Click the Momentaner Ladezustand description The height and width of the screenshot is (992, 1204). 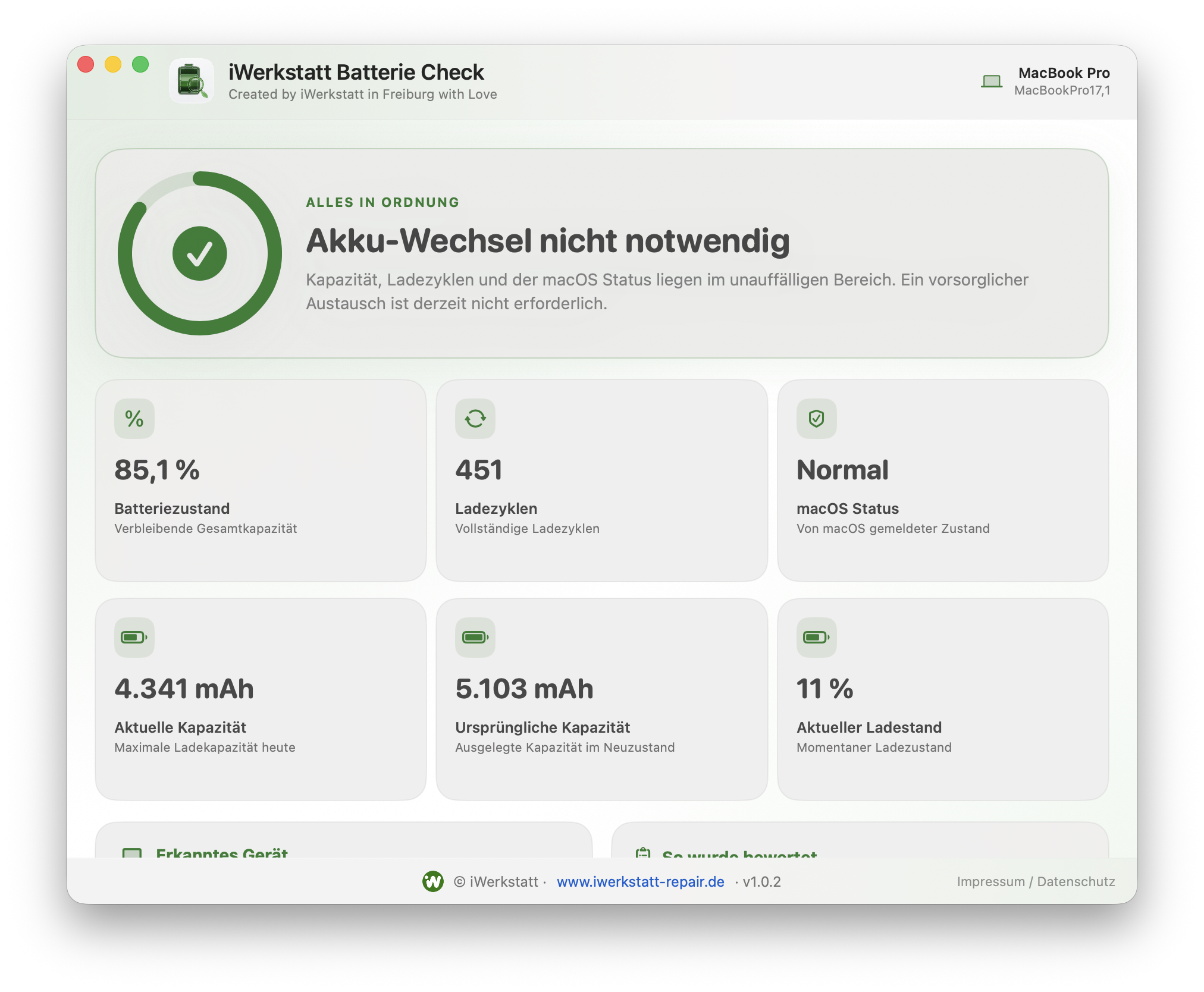874,747
